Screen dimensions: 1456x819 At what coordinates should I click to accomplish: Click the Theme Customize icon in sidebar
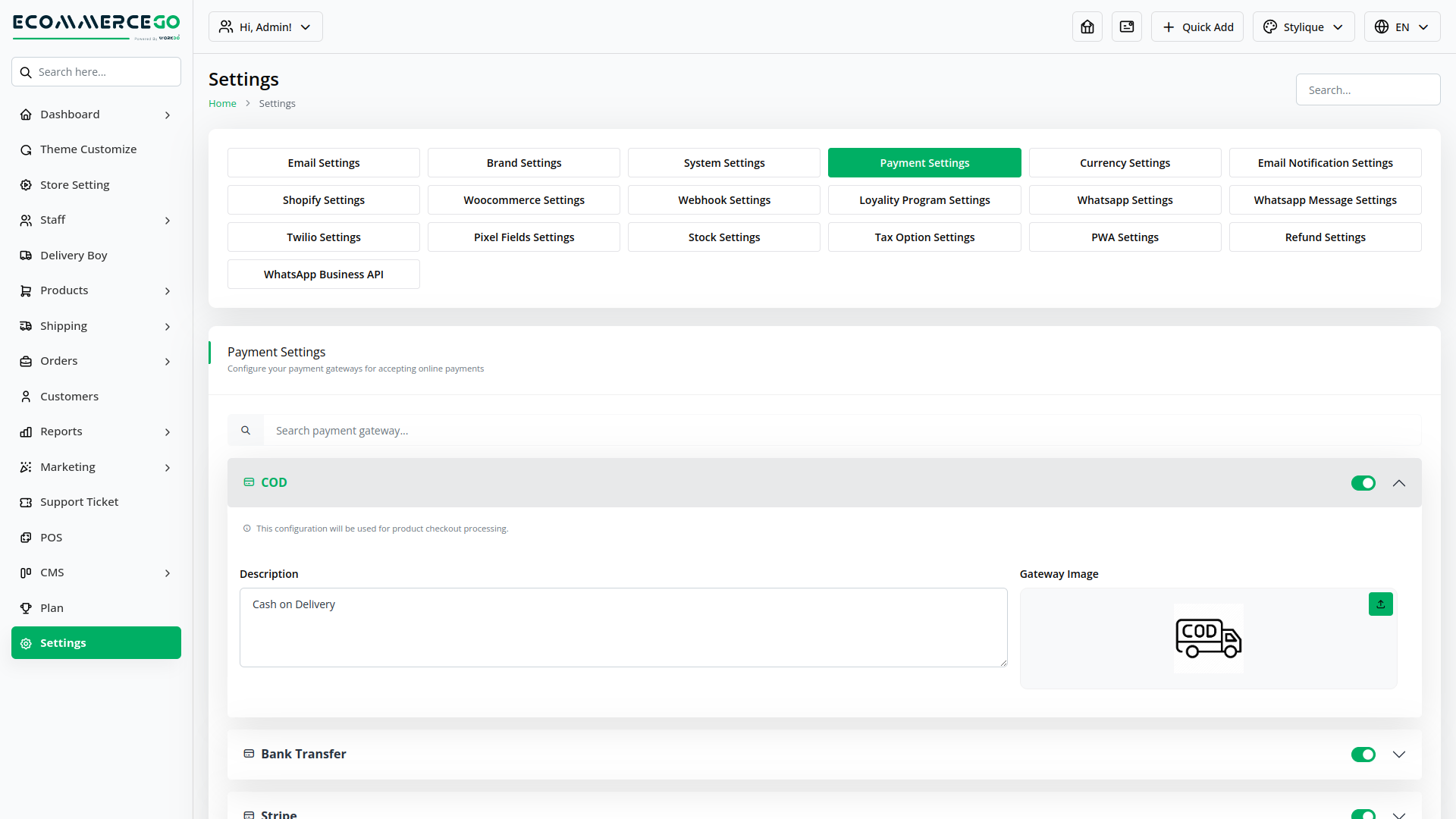[x=26, y=150]
